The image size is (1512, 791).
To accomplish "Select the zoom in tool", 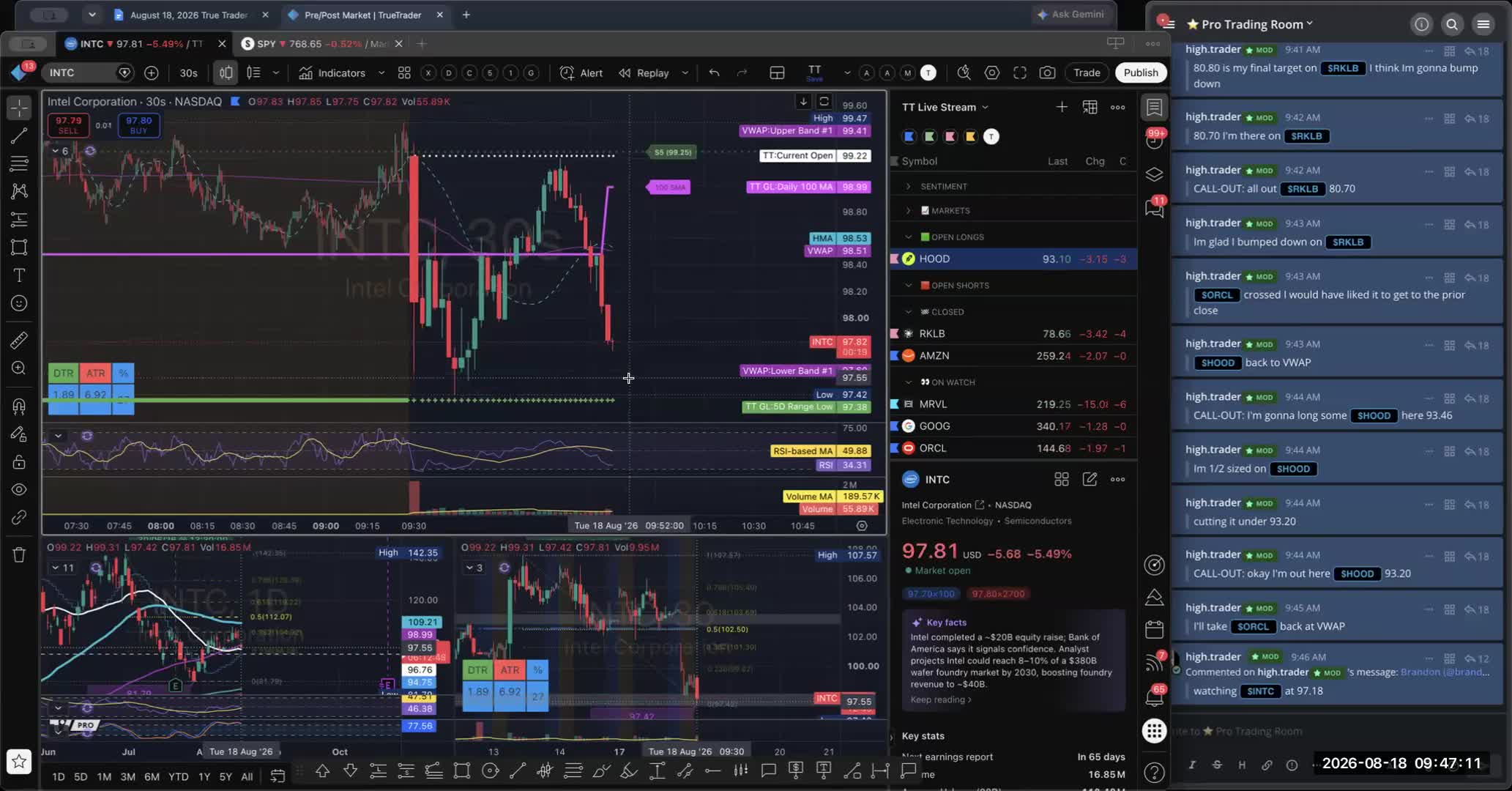I will (19, 368).
